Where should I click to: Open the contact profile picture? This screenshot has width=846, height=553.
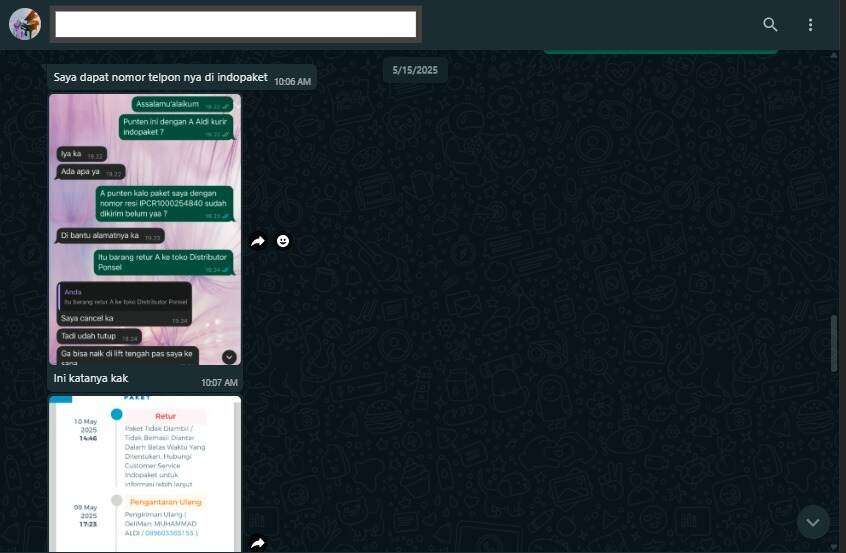coord(25,24)
